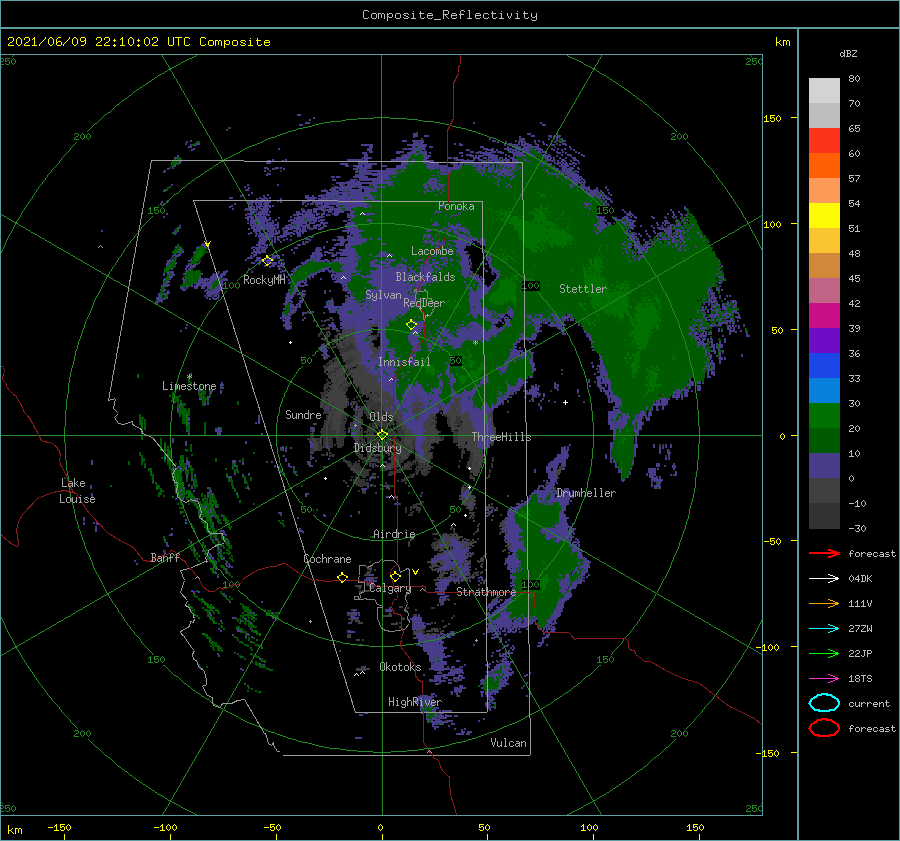Click the Banff label

165,557
